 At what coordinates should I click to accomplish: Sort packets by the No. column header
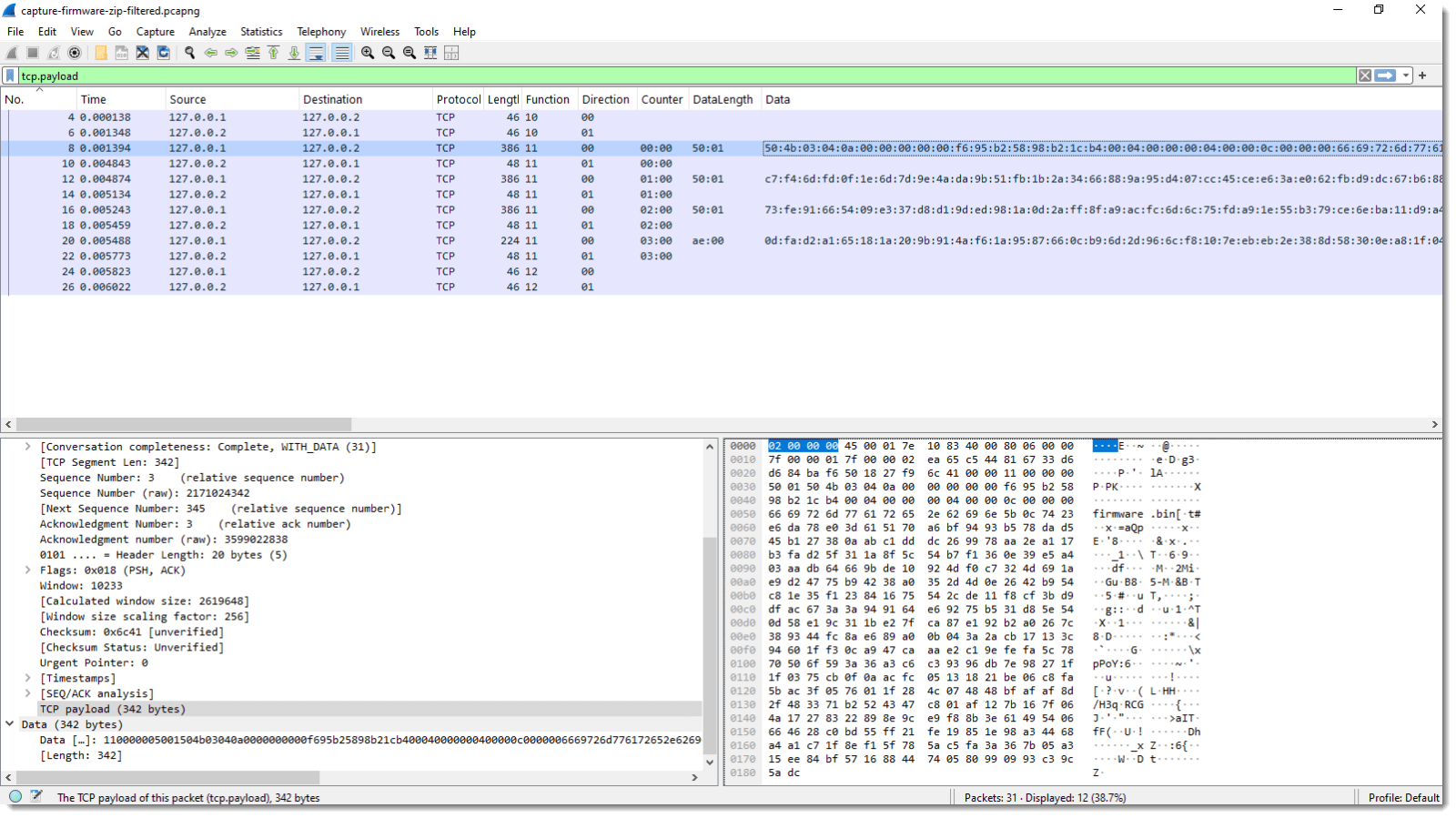pos(38,99)
